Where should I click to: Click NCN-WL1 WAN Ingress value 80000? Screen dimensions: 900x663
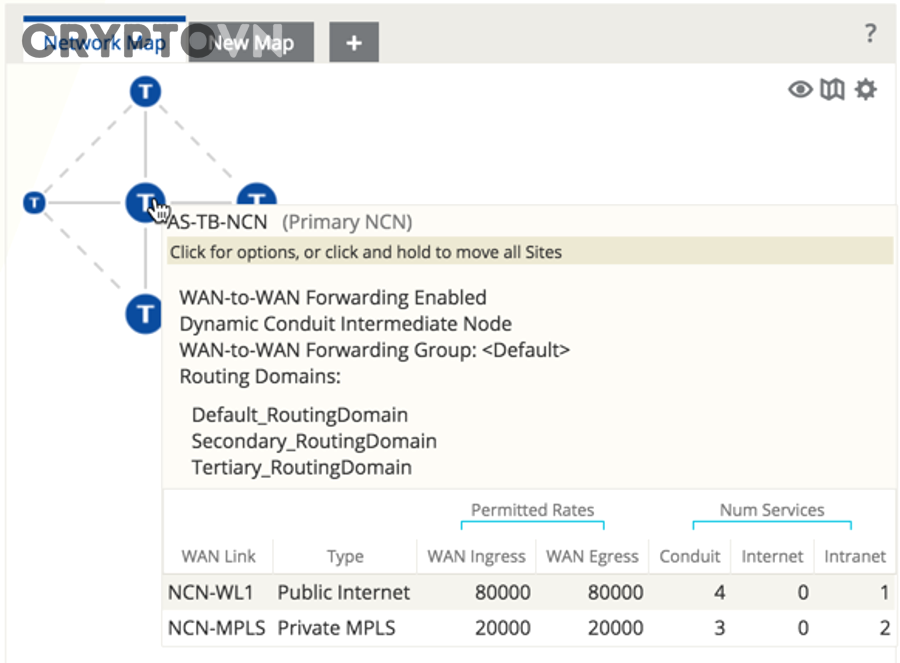coord(502,592)
